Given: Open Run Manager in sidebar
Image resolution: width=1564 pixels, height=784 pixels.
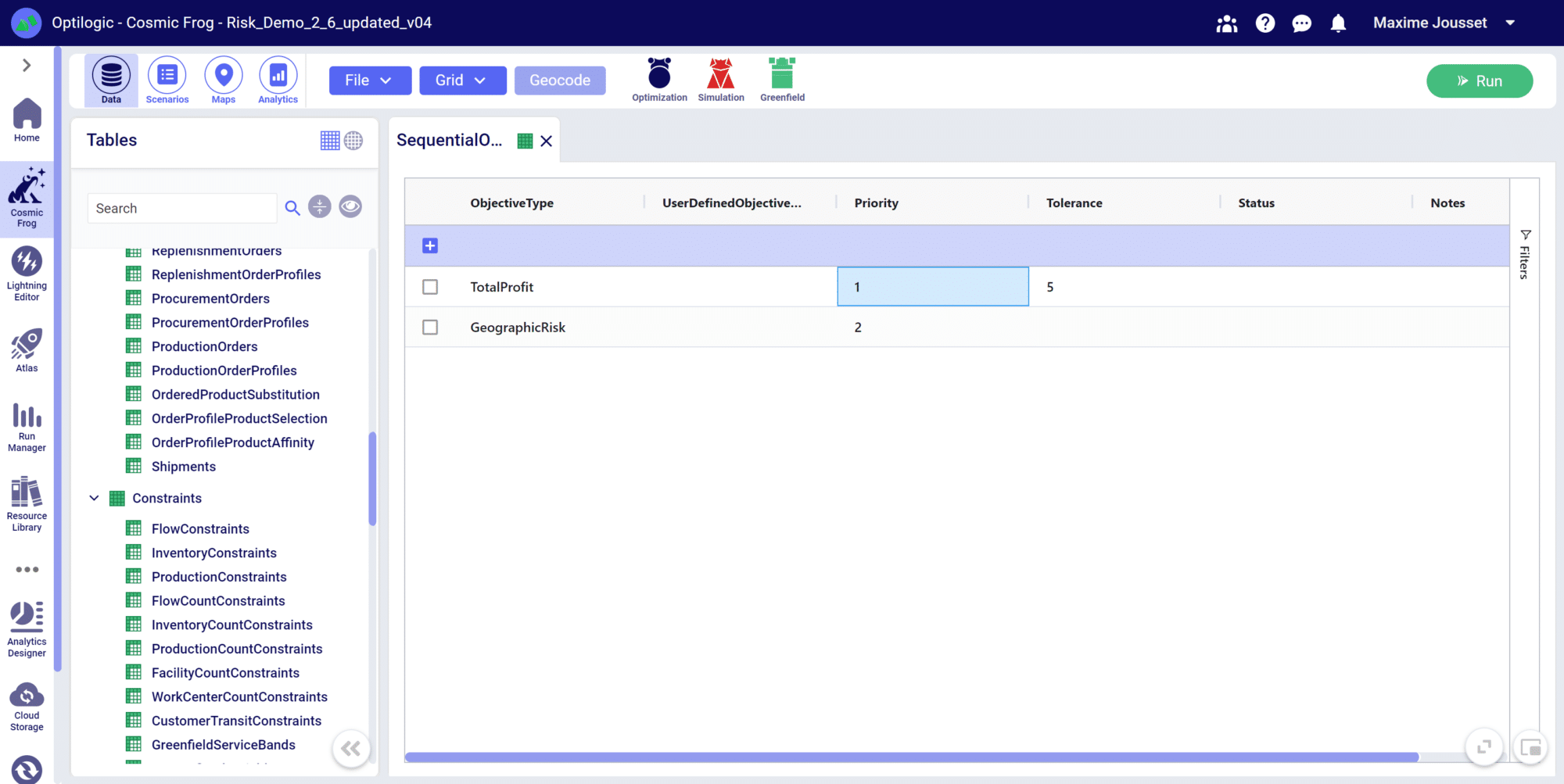Looking at the screenshot, I should [27, 426].
